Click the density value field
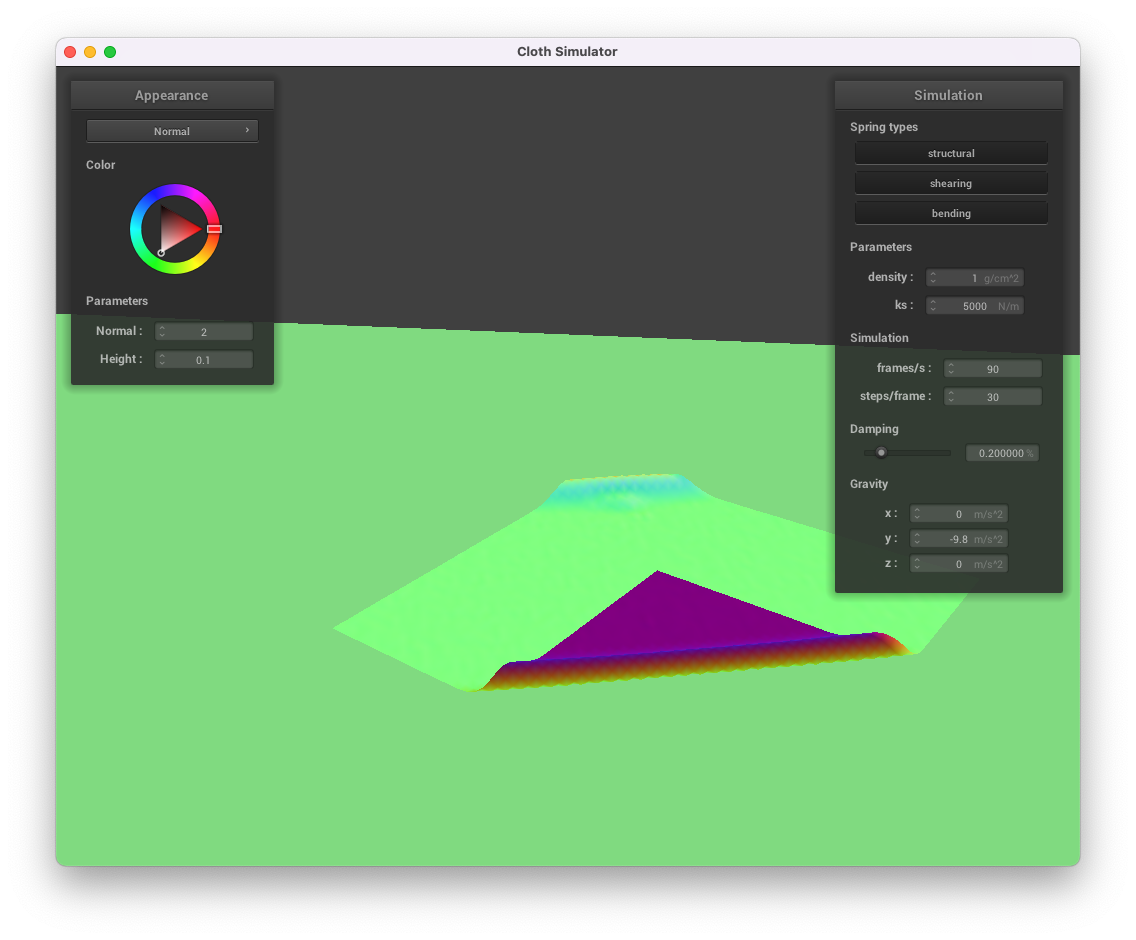The image size is (1136, 940). point(974,278)
